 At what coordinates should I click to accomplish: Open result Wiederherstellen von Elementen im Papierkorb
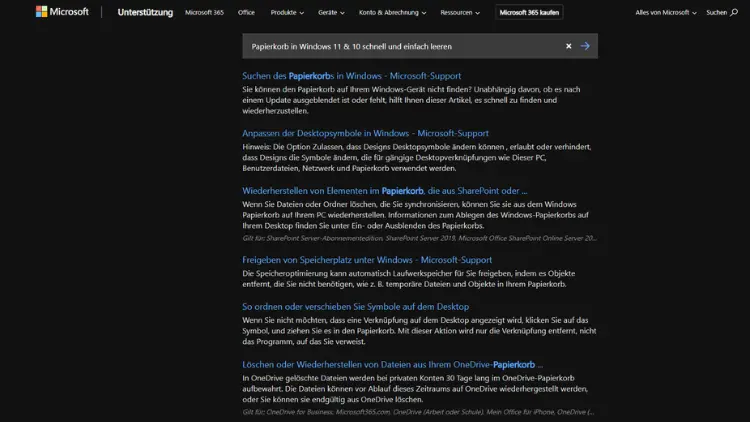click(x=385, y=190)
